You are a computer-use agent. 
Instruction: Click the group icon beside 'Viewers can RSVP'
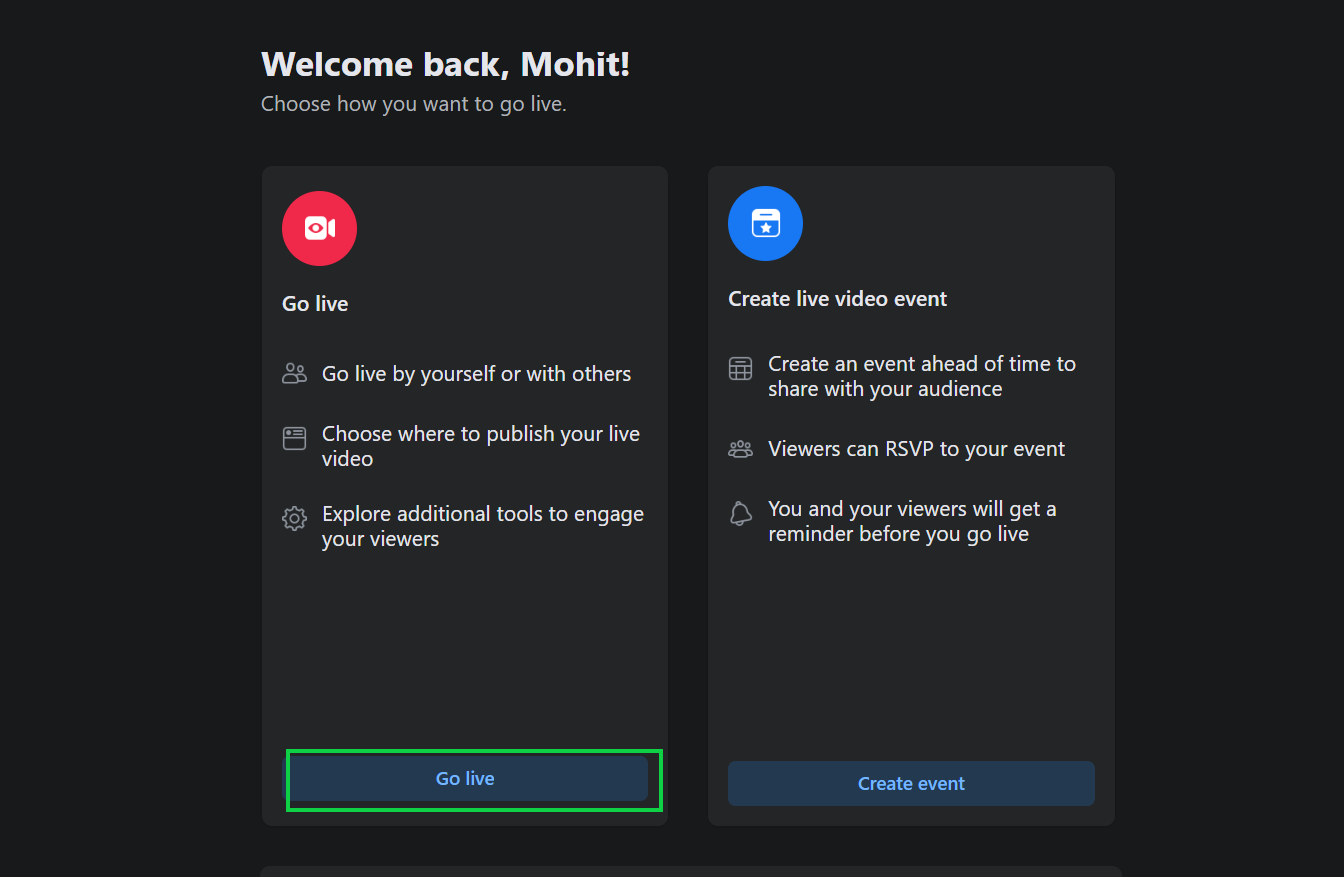(740, 449)
